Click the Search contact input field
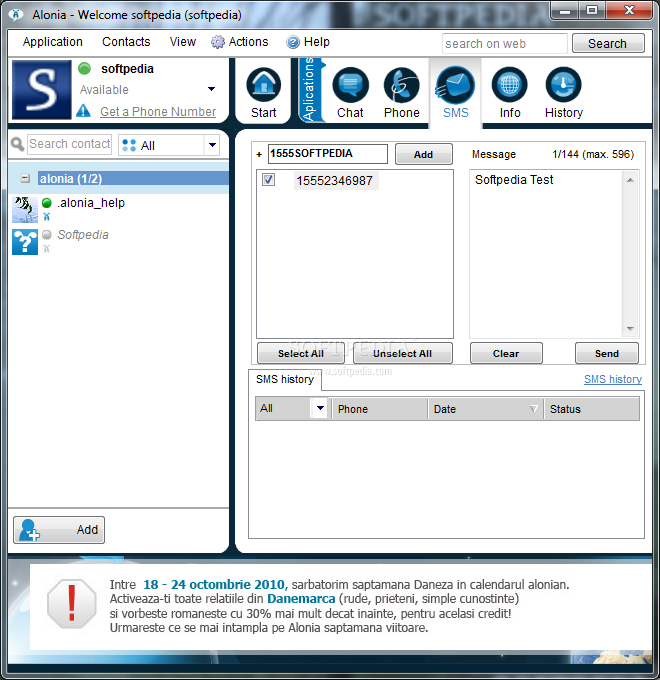Screen dimensions: 660x680 point(69,144)
